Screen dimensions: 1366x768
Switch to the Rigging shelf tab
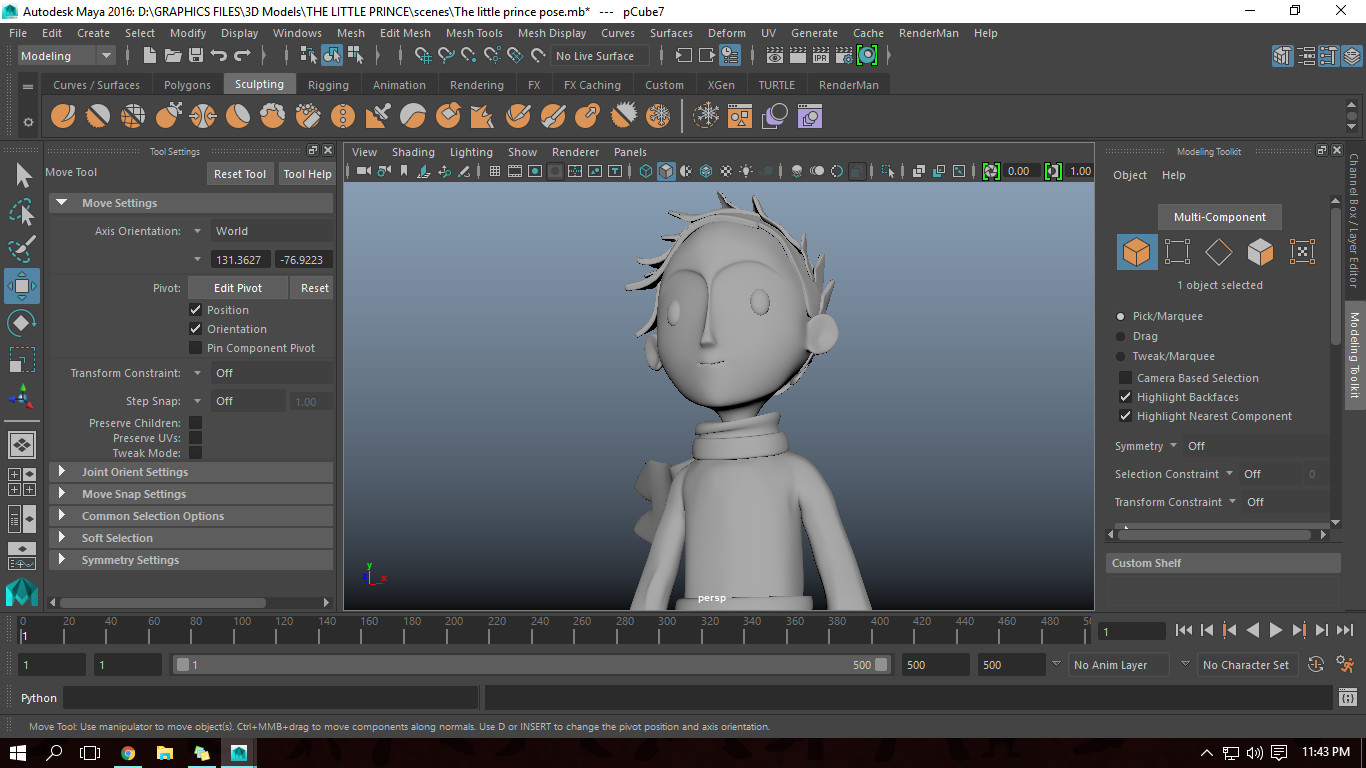(328, 85)
